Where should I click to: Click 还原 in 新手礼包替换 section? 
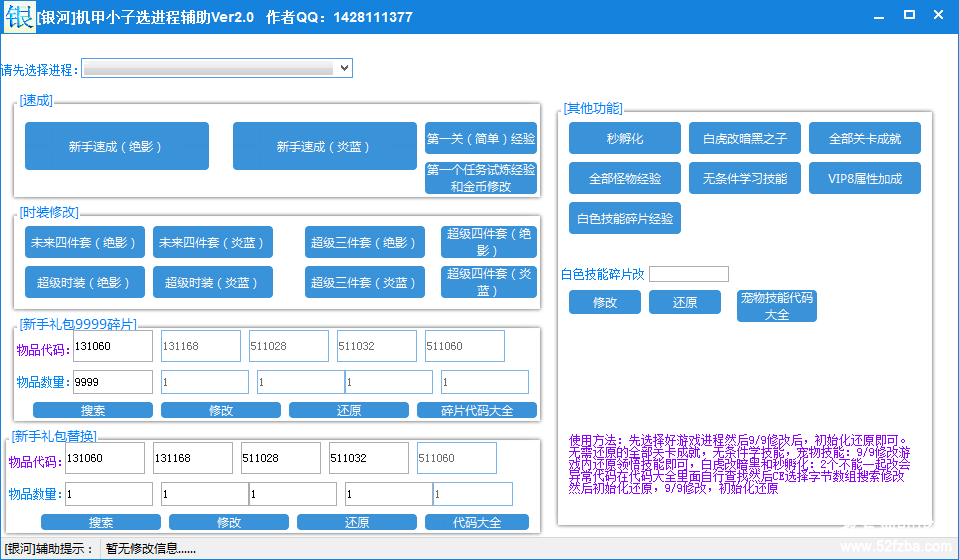357,522
